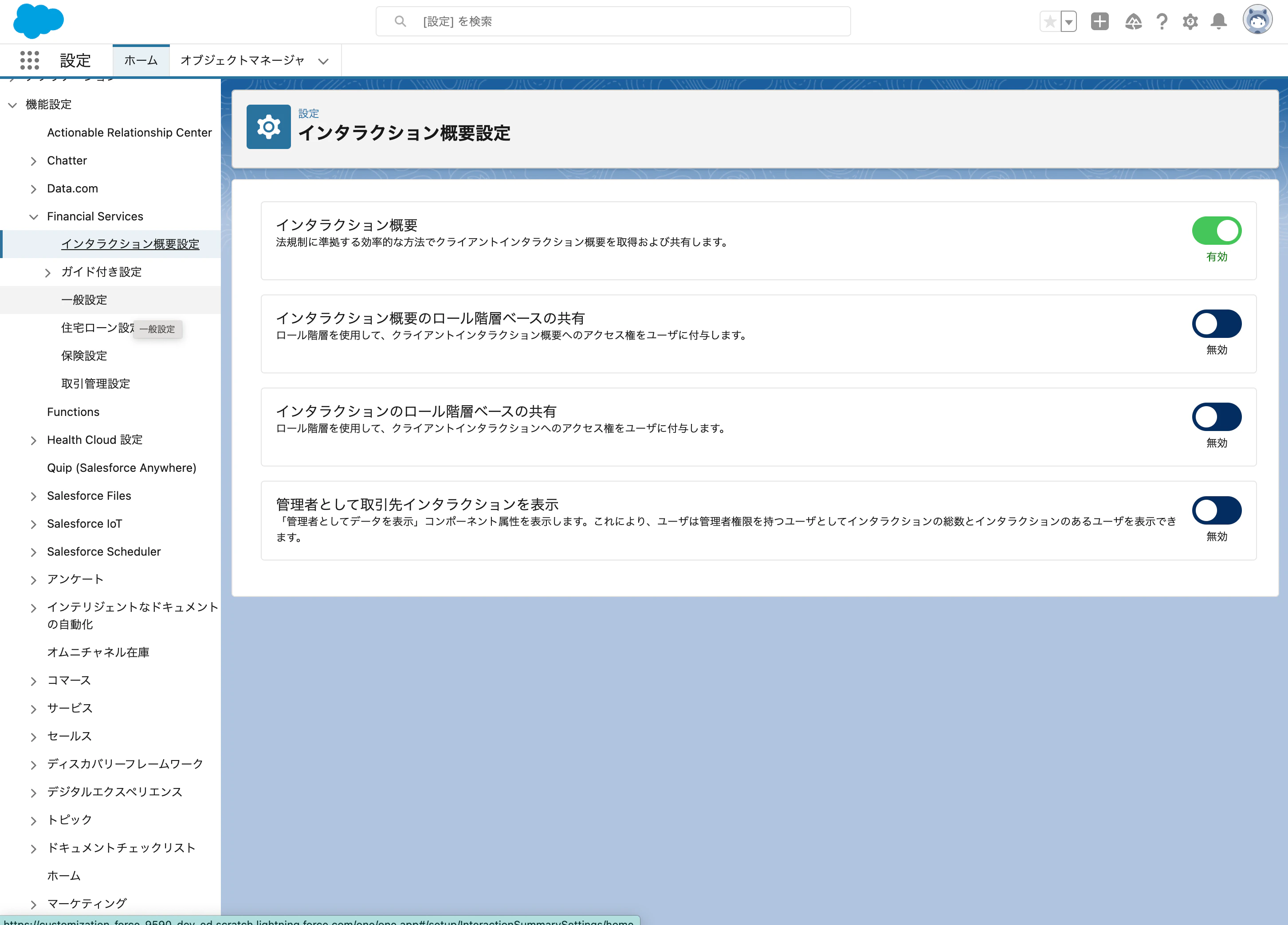1288x925 pixels.
Task: Click the Salesforce cloud logo
Action: click(38, 21)
